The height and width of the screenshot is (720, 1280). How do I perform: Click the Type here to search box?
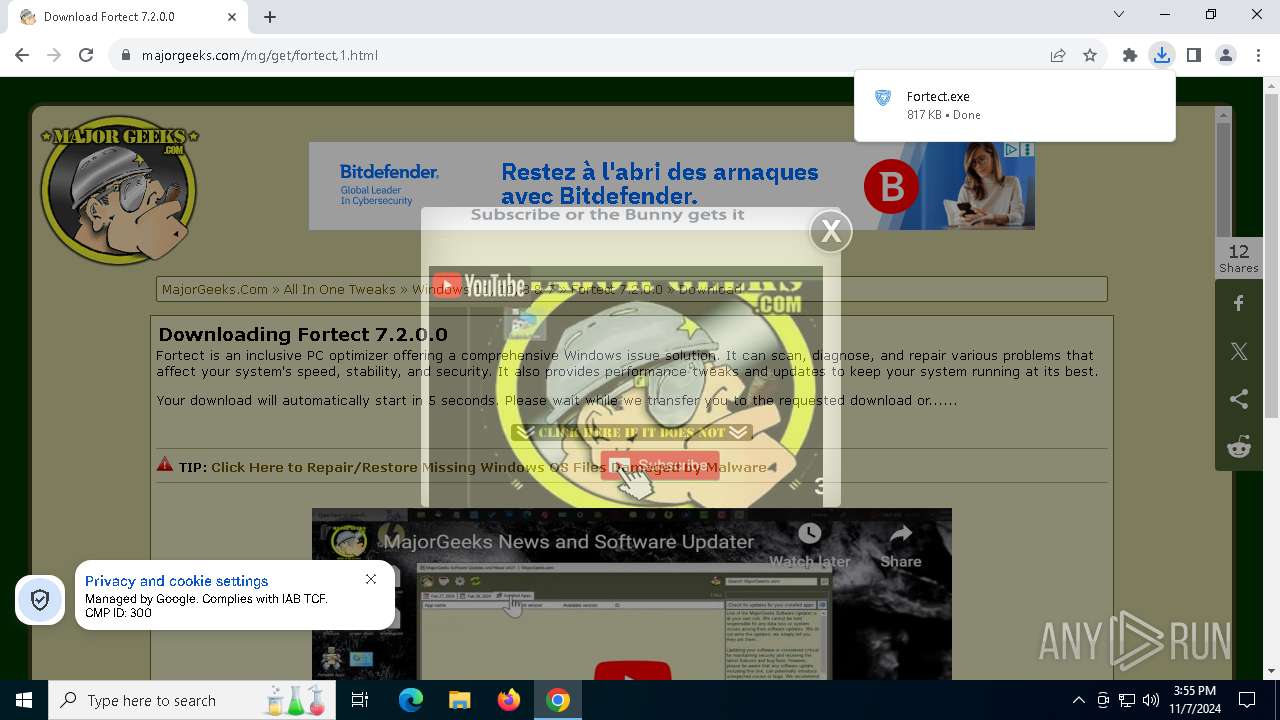(191, 700)
